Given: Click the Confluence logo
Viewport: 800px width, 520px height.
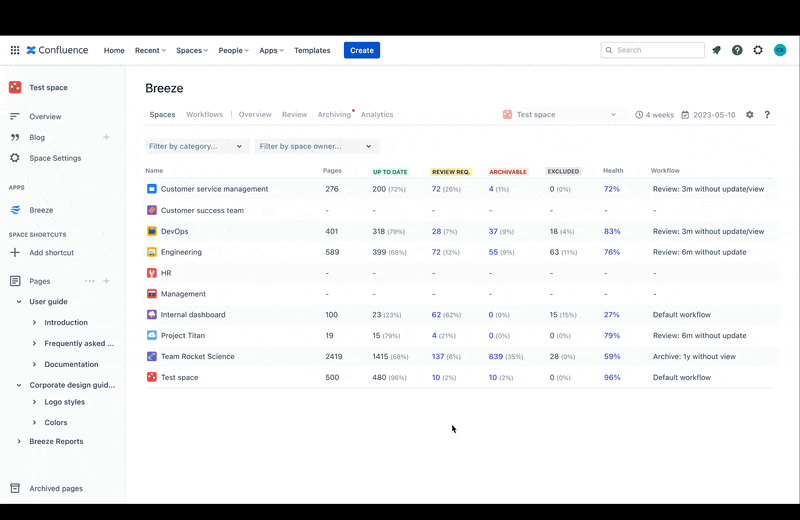Looking at the screenshot, I should click(x=58, y=50).
